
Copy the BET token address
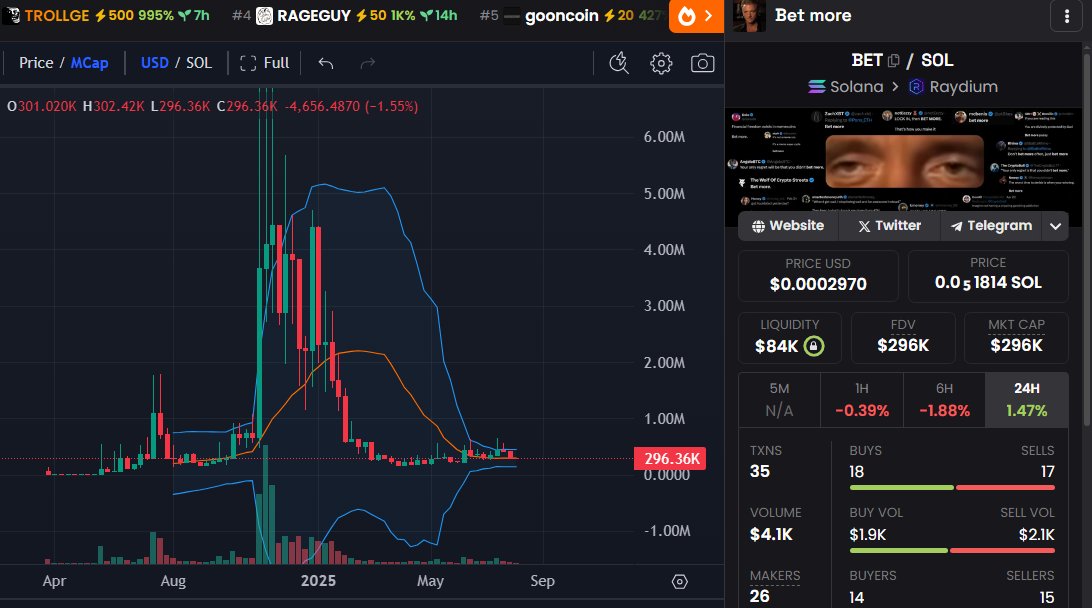pos(894,61)
